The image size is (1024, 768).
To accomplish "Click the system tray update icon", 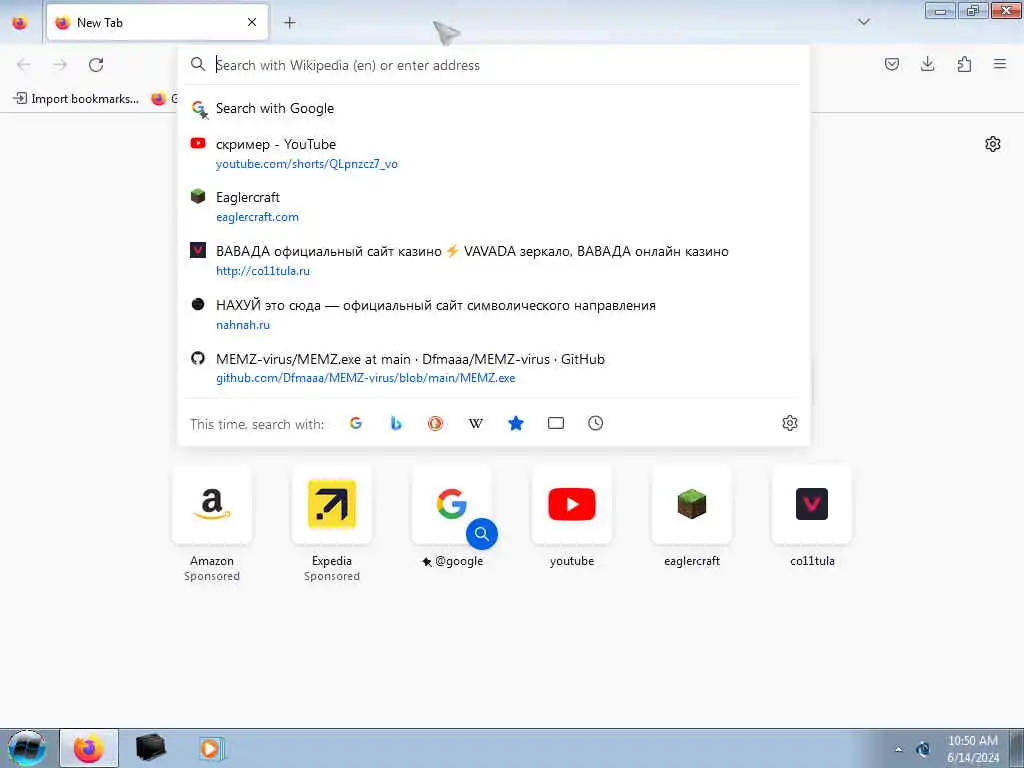I will click(x=923, y=749).
